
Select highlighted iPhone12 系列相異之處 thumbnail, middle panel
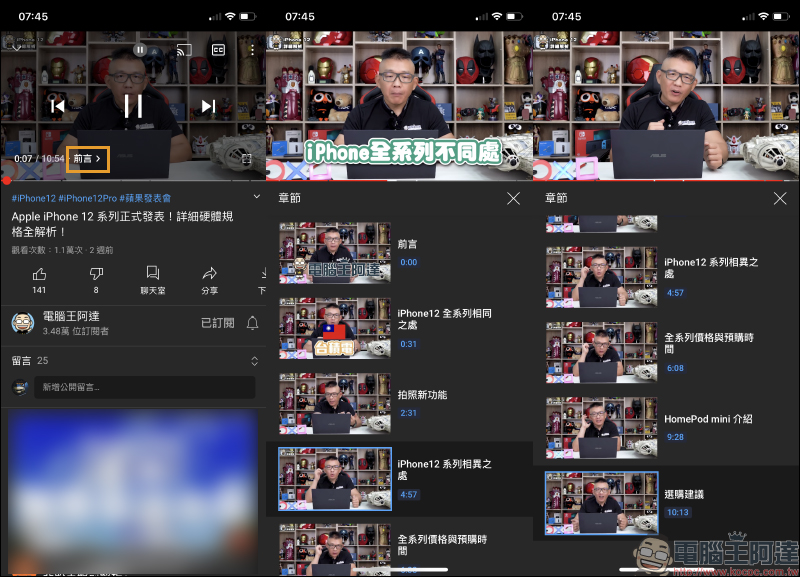pyautogui.click(x=335, y=479)
